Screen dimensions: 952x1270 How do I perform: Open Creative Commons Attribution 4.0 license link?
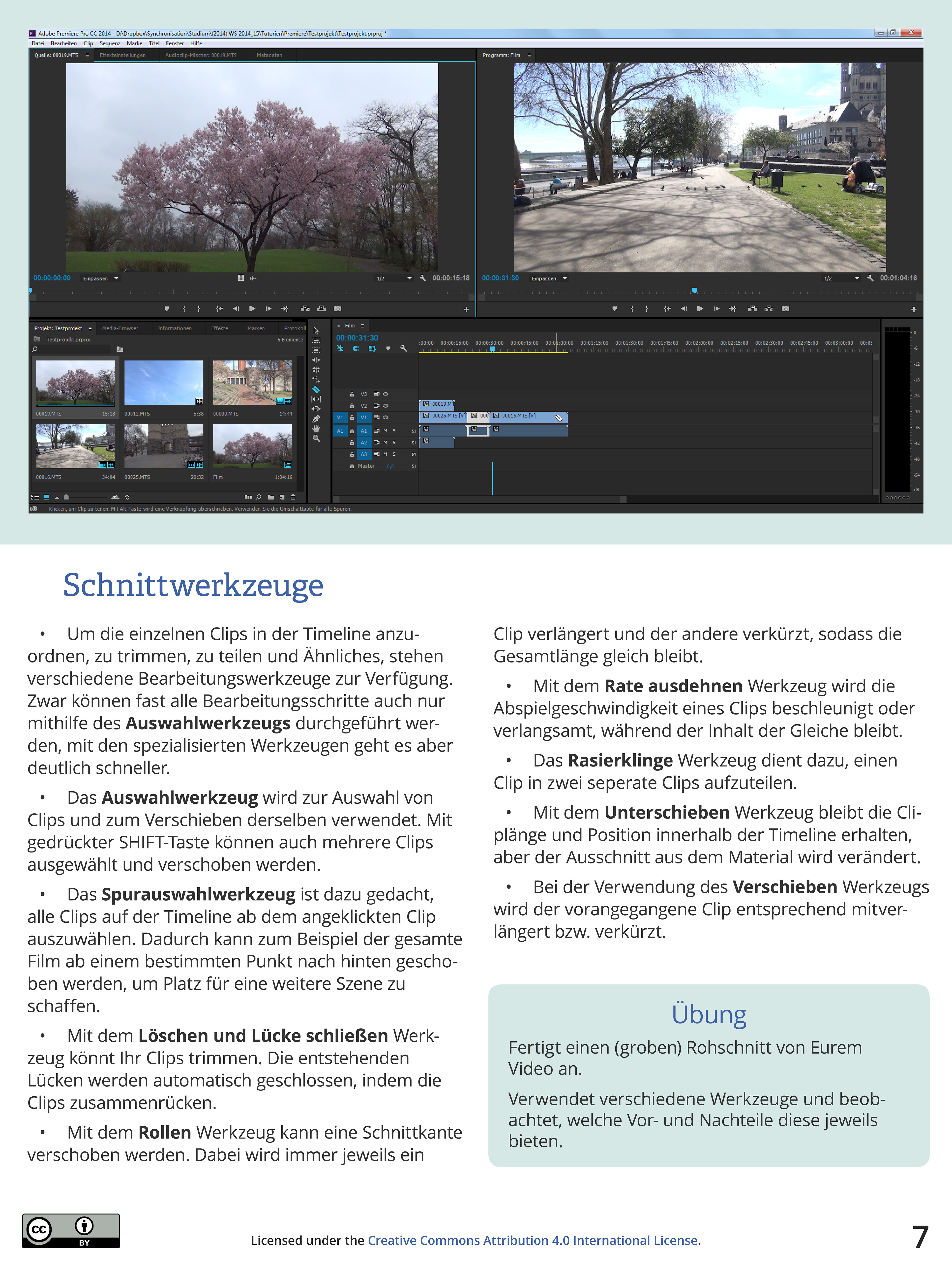[533, 1240]
